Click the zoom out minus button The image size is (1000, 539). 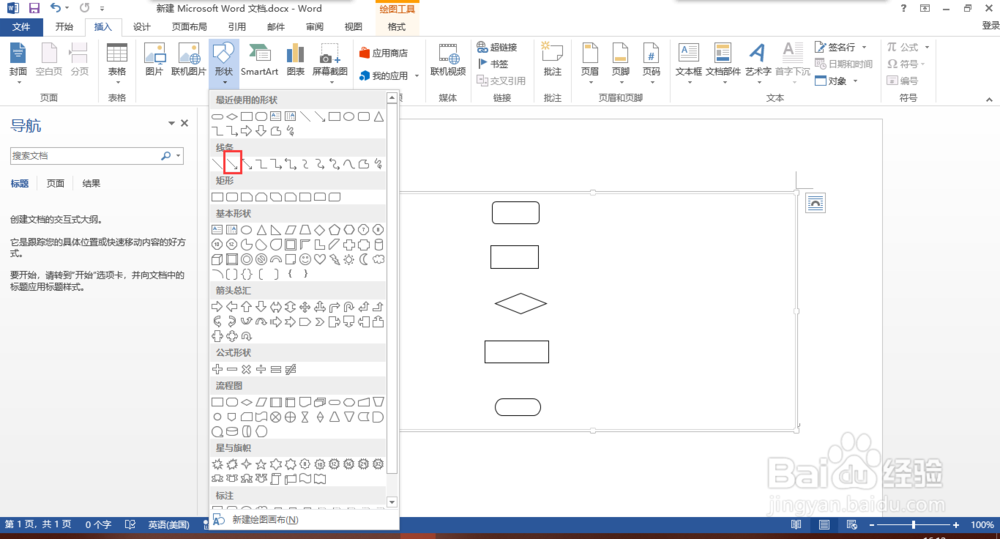pyautogui.click(x=872, y=524)
